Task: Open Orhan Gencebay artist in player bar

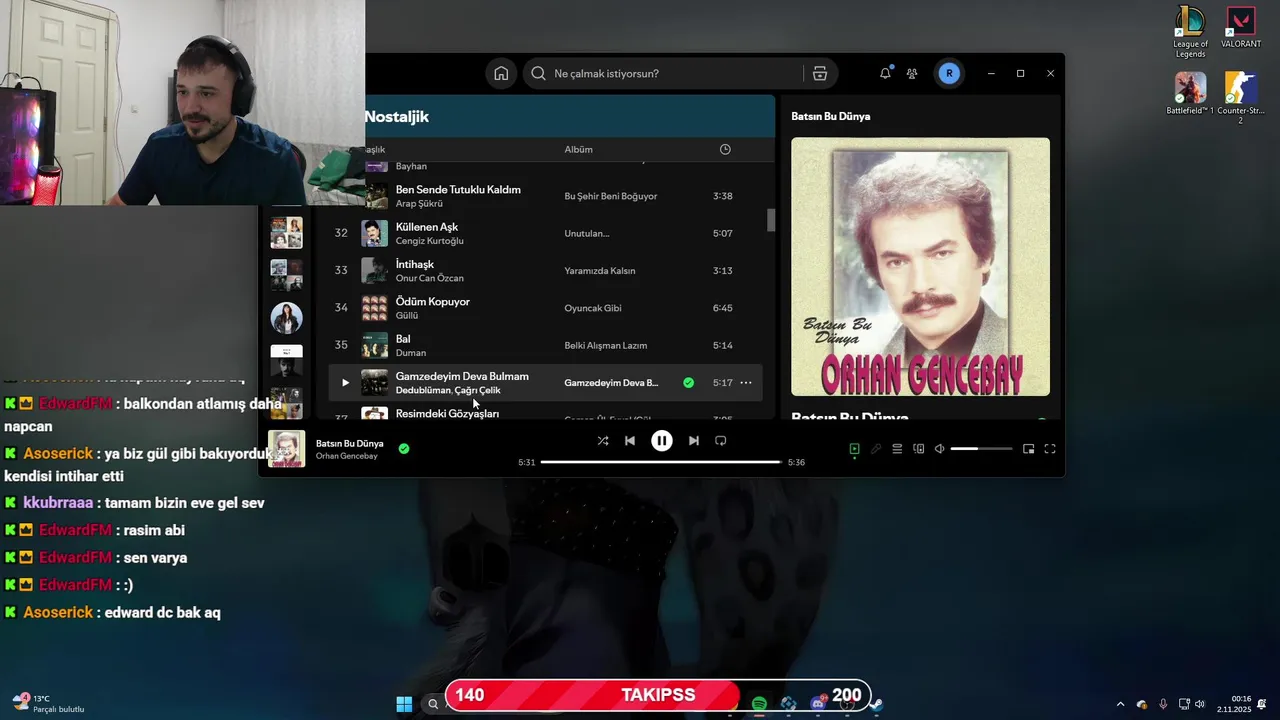Action: tap(347, 456)
